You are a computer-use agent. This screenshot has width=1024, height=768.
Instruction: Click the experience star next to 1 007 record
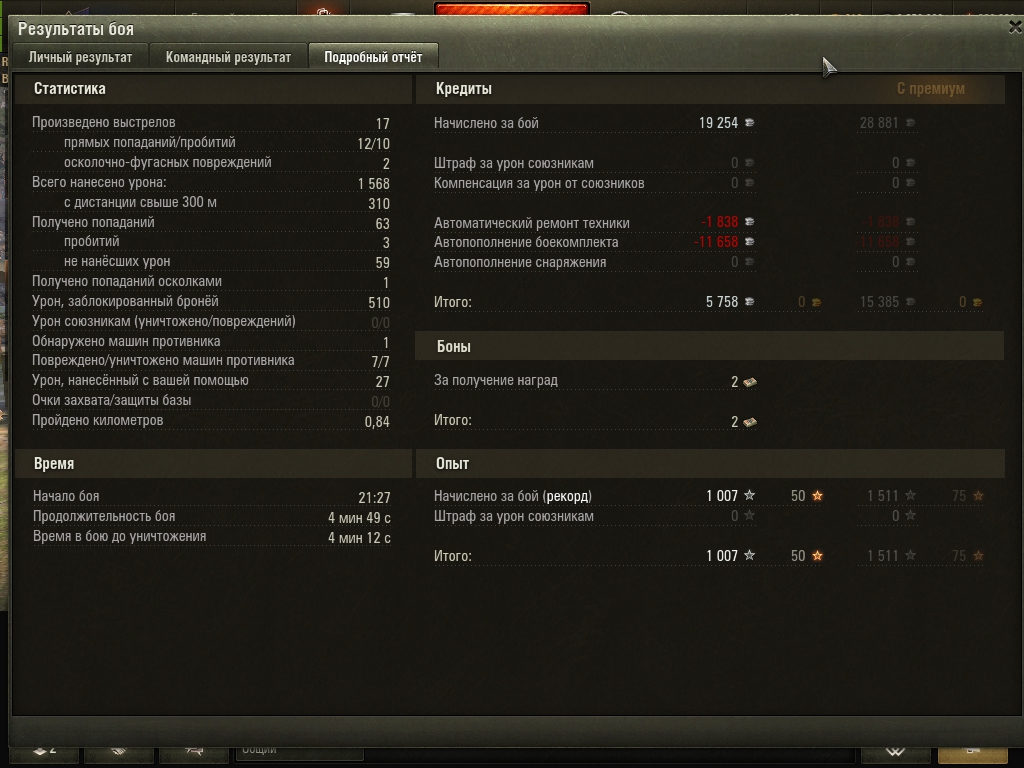(x=750, y=496)
